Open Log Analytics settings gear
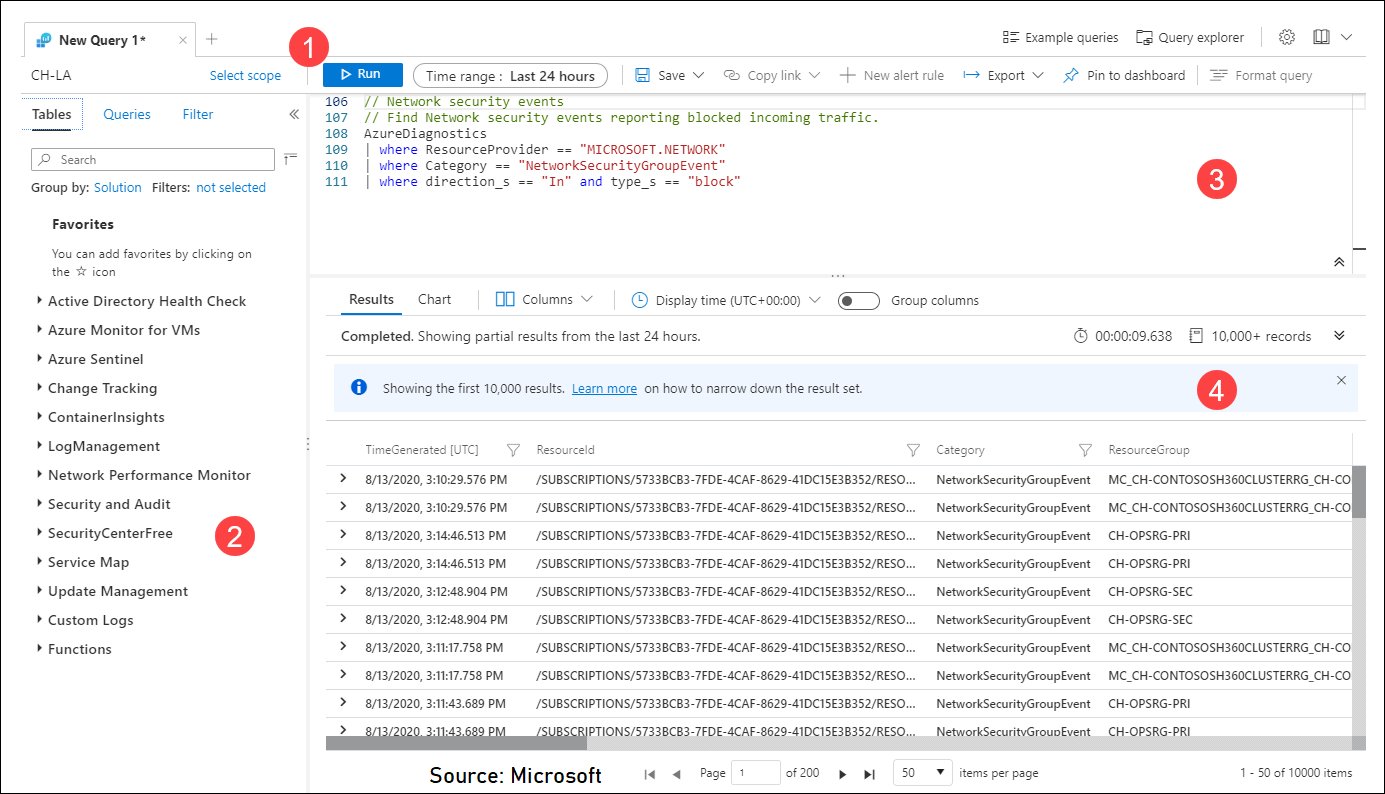 [1288, 36]
